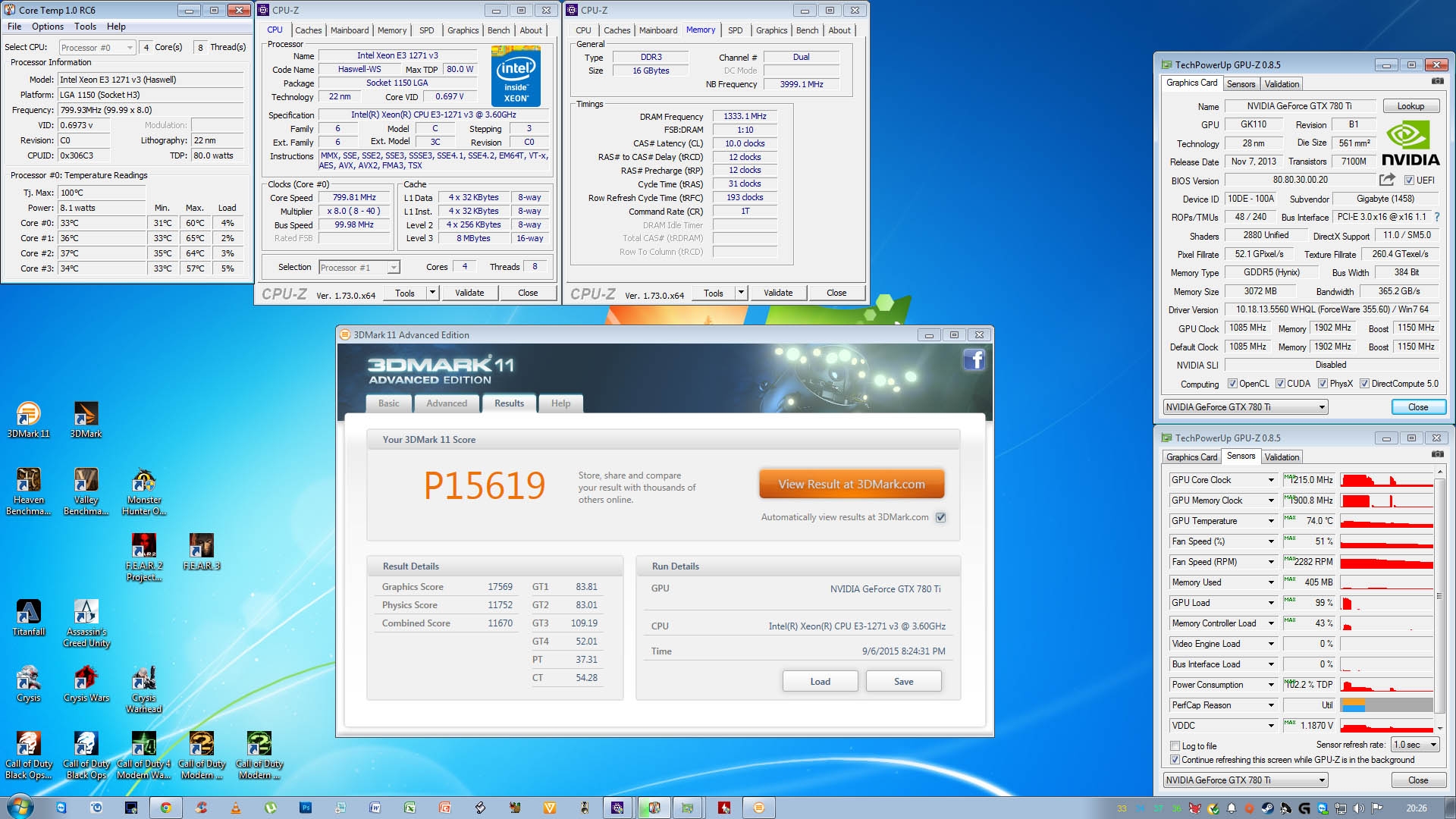Open Heaven Benchmark desktop icon
The image size is (1456, 819).
(28, 491)
